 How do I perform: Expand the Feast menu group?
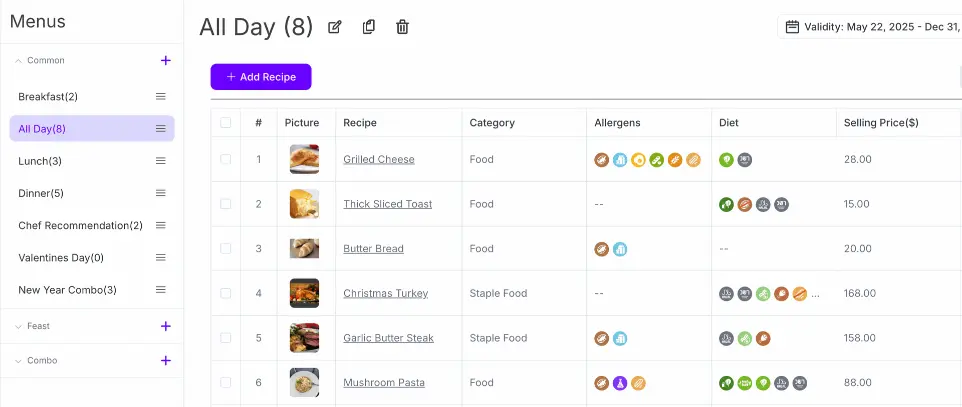coord(18,326)
